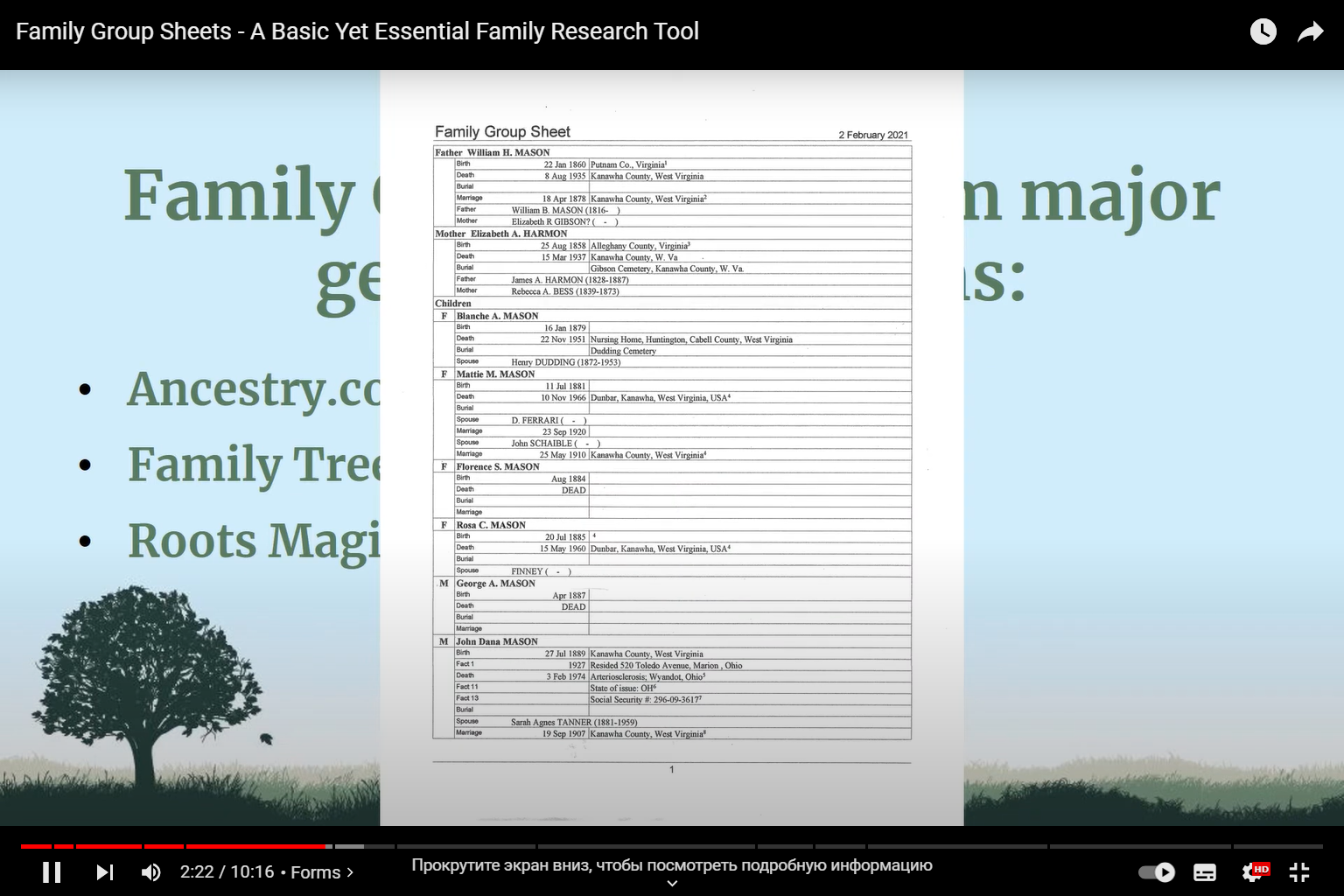This screenshot has height=896, width=1344.
Task: Save the video to Watch Later
Action: pyautogui.click(x=1263, y=31)
